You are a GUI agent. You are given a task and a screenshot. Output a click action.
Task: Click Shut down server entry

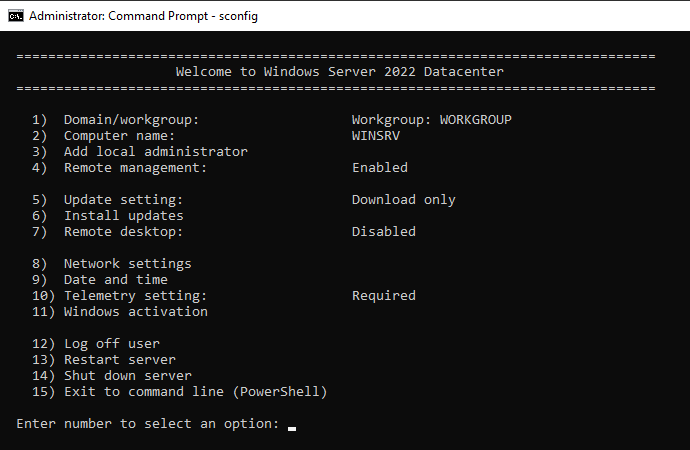click(127, 376)
